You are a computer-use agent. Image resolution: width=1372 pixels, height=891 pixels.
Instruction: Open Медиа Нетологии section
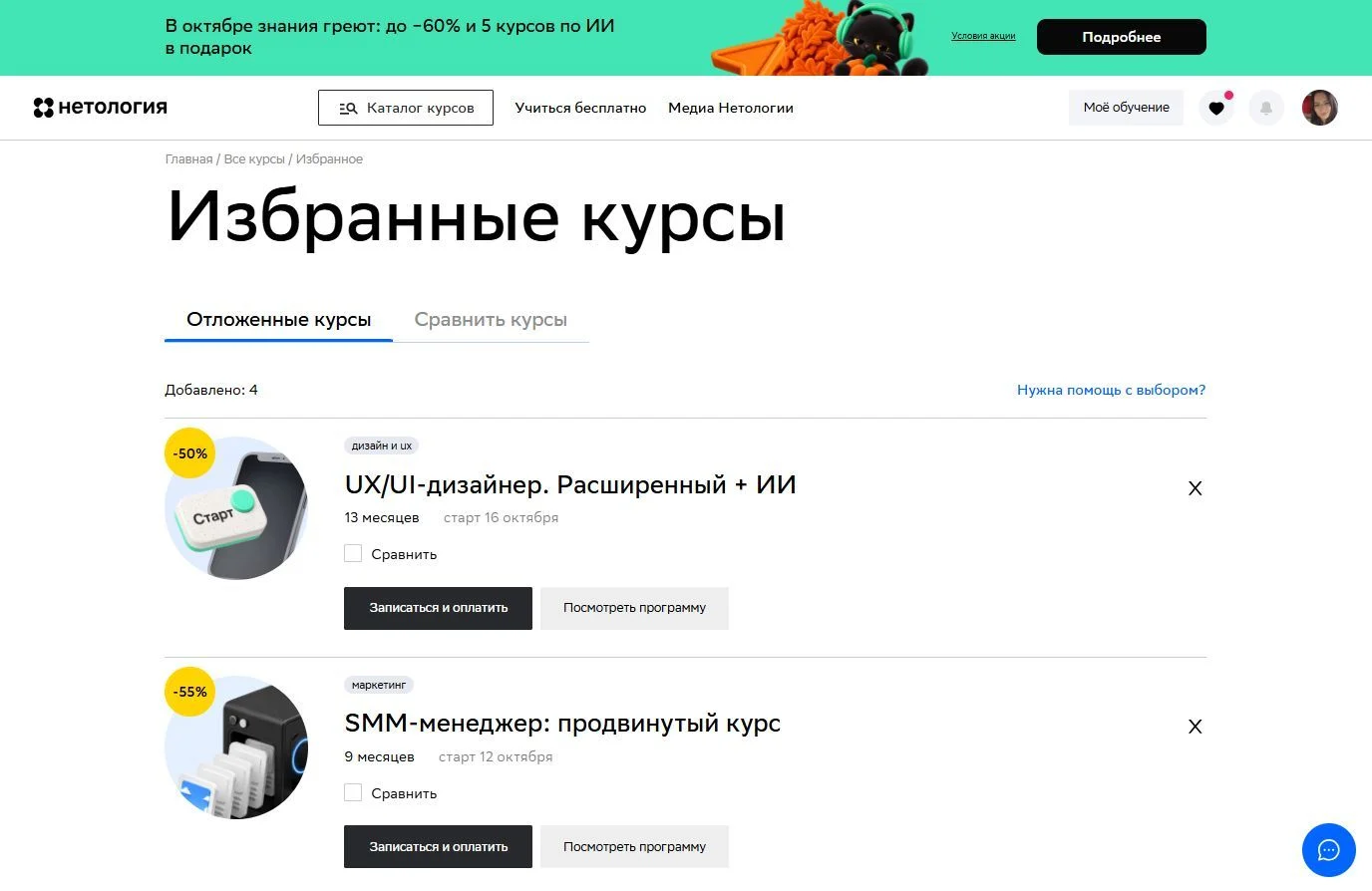[731, 108]
